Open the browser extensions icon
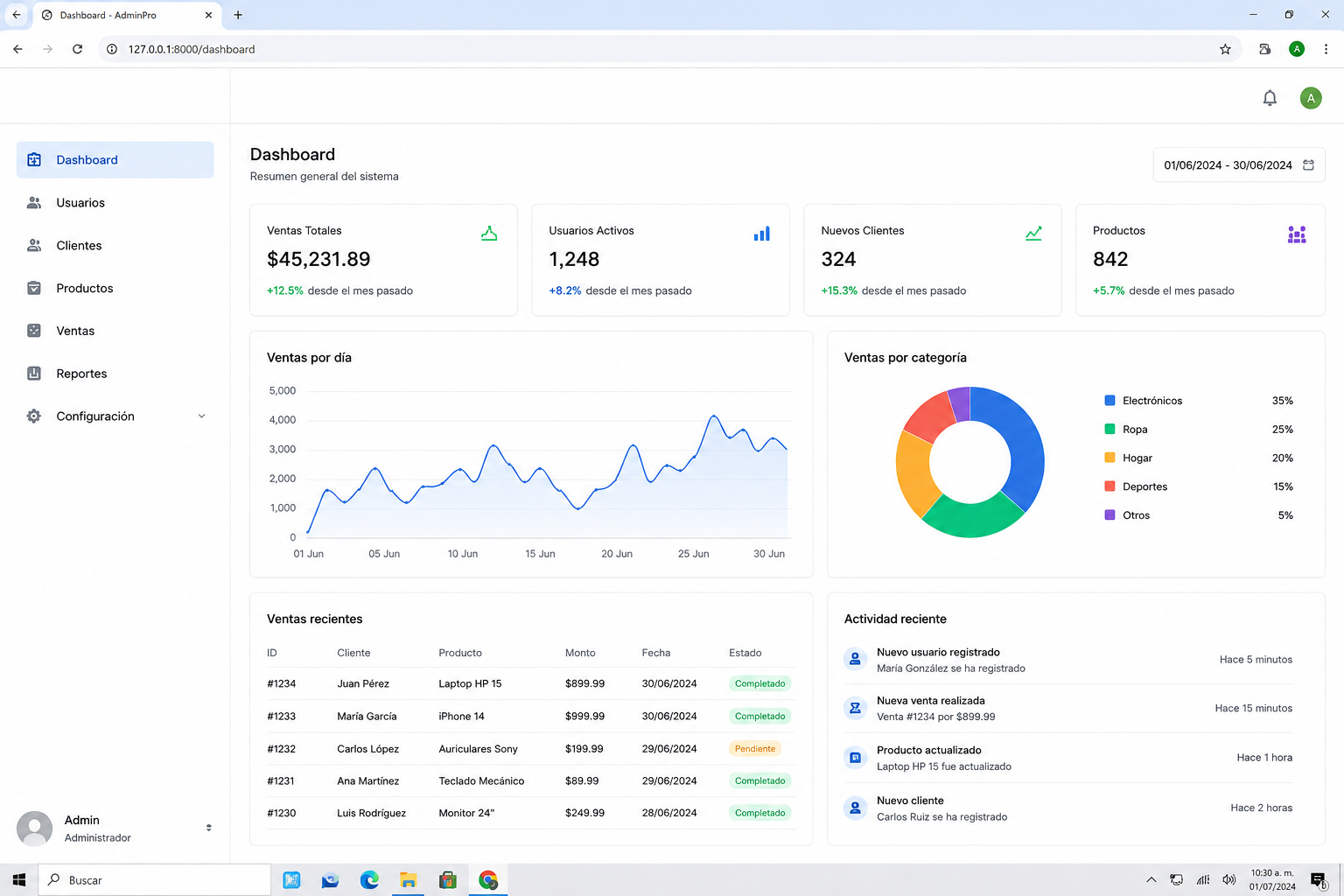The height and width of the screenshot is (896, 1344). click(1264, 49)
